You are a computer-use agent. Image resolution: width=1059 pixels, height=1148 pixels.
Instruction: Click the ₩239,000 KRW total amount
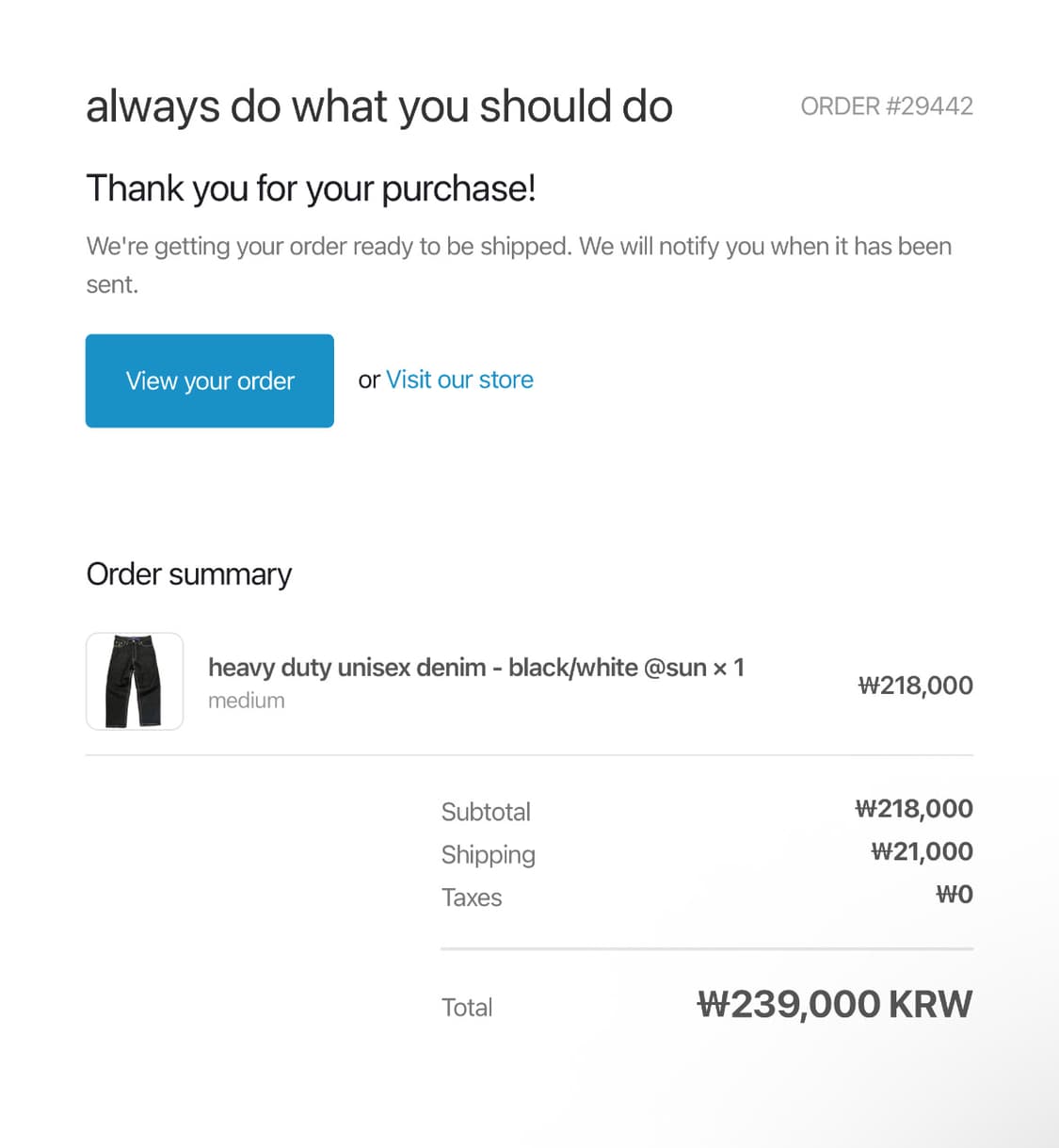click(x=834, y=1005)
